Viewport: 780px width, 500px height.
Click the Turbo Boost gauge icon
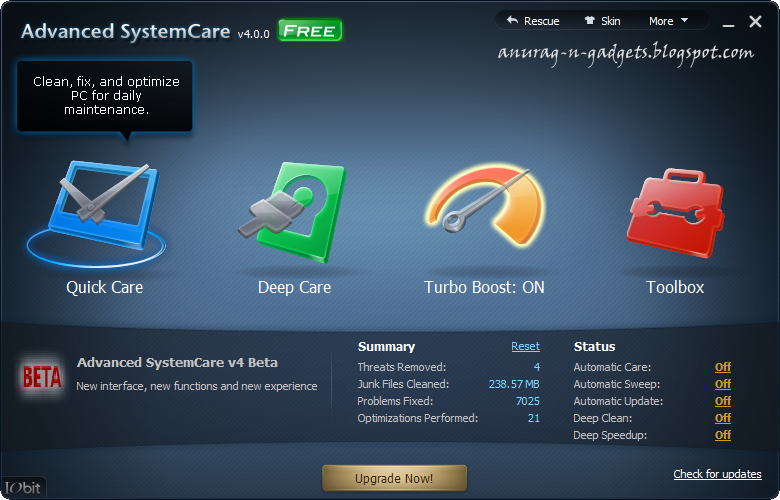coord(486,205)
